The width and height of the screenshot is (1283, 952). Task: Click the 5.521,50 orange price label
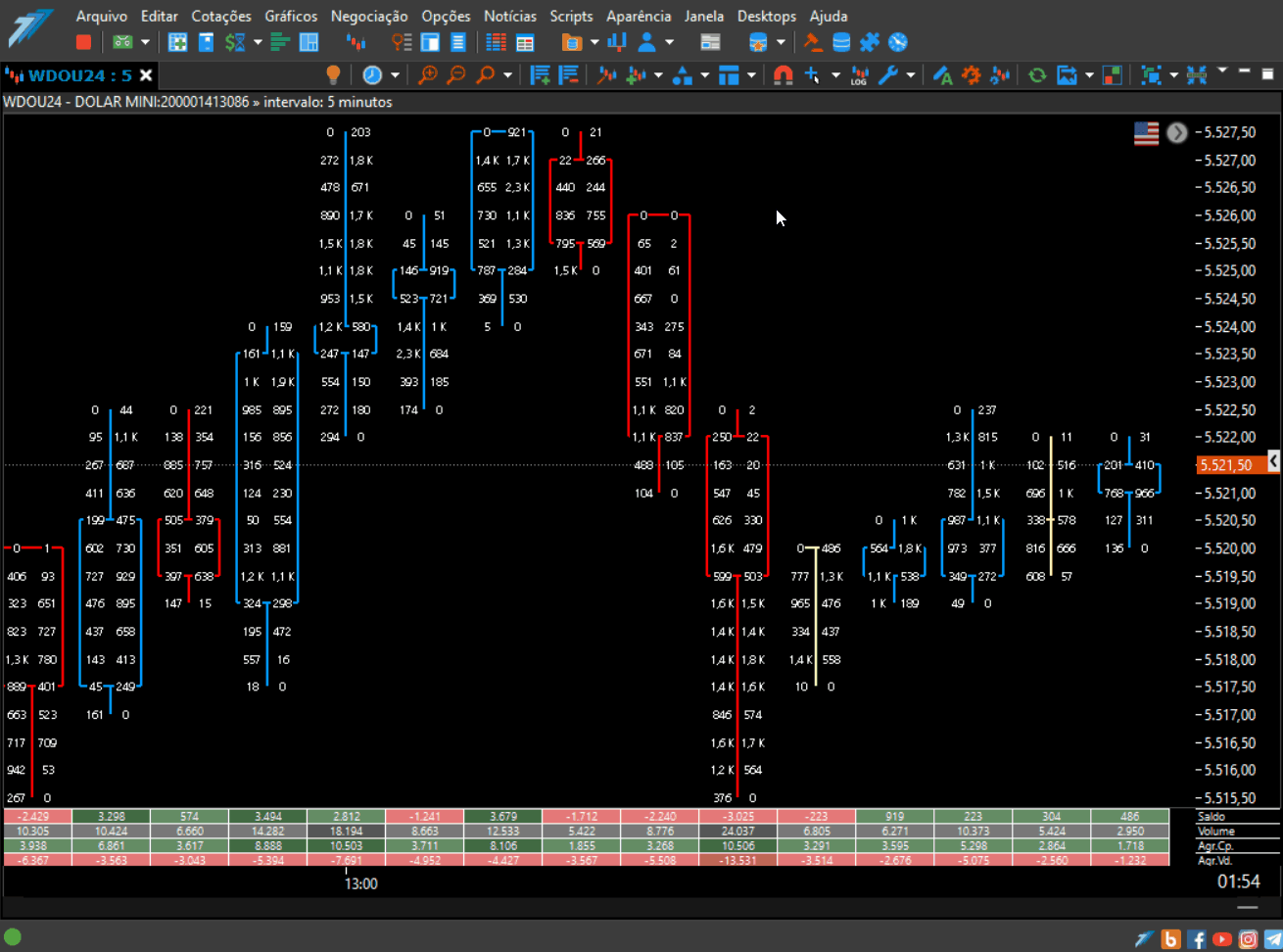pyautogui.click(x=1231, y=465)
